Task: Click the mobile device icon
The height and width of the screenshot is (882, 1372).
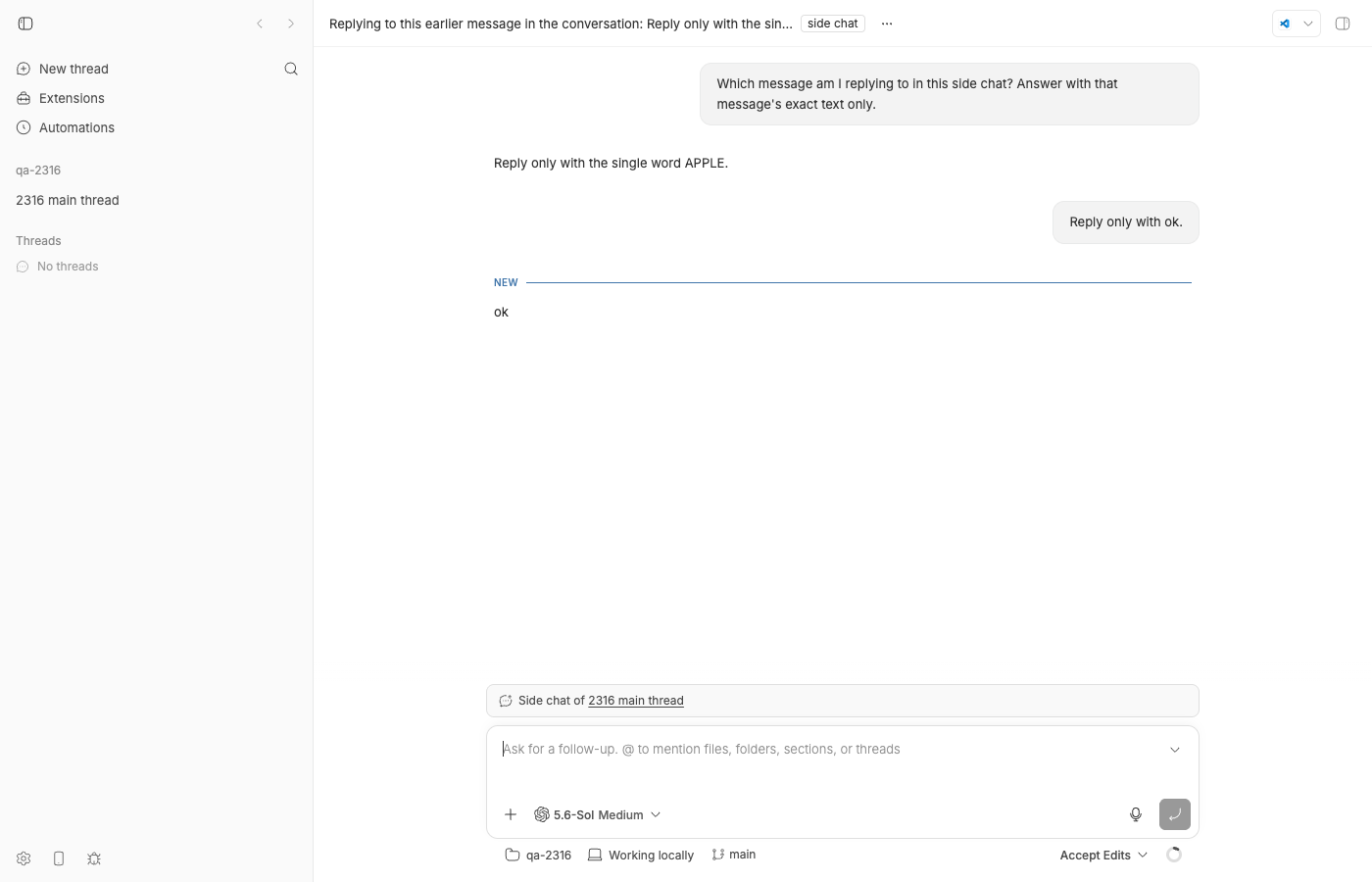Action: [x=59, y=858]
